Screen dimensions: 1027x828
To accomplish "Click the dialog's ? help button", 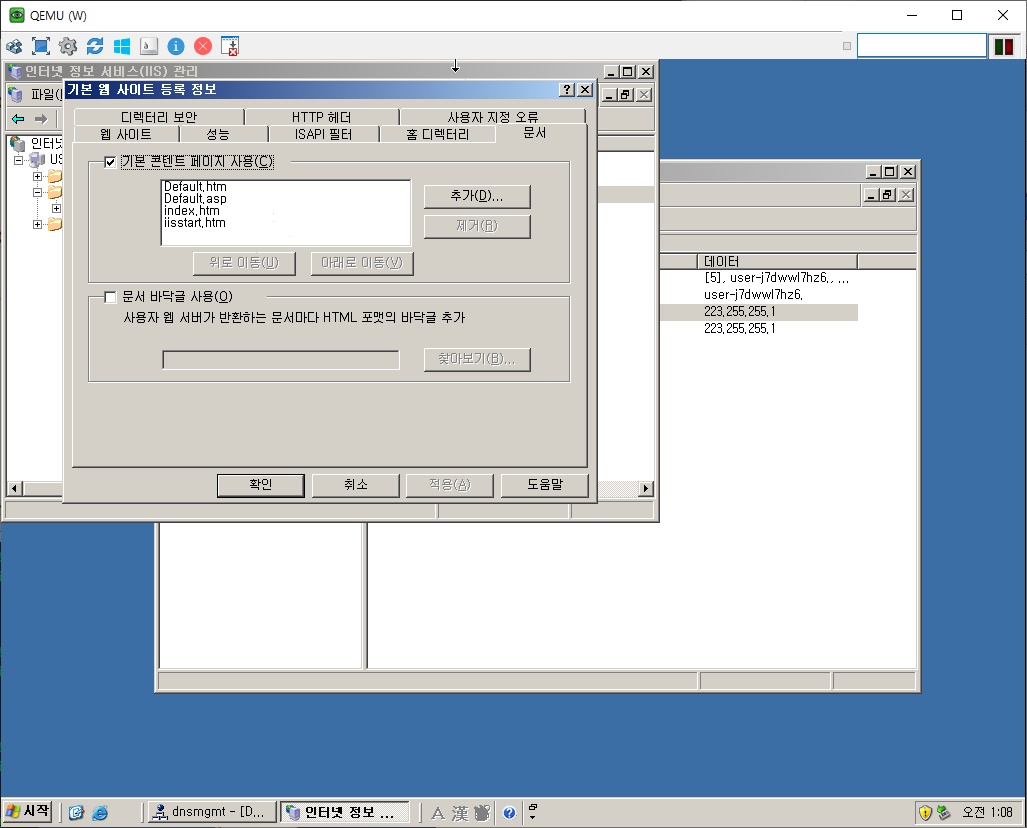I will click(x=567, y=90).
